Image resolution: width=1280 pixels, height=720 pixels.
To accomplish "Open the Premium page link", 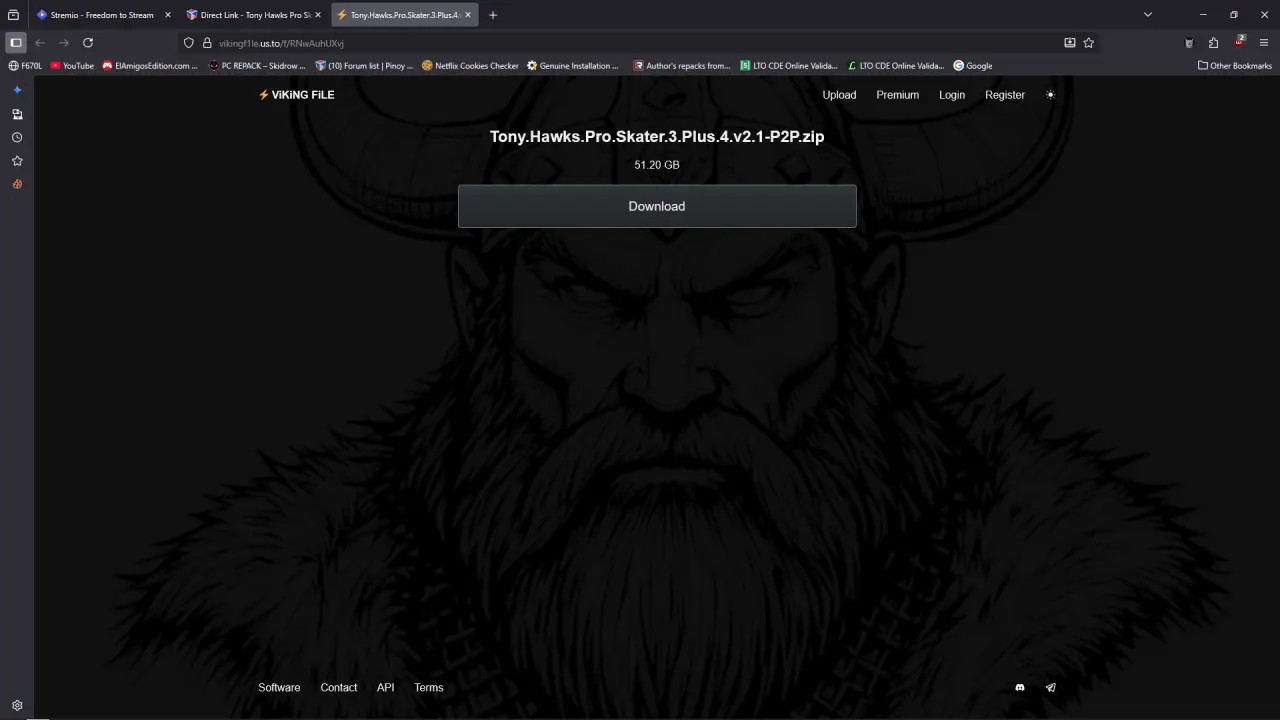I will pyautogui.click(x=897, y=95).
